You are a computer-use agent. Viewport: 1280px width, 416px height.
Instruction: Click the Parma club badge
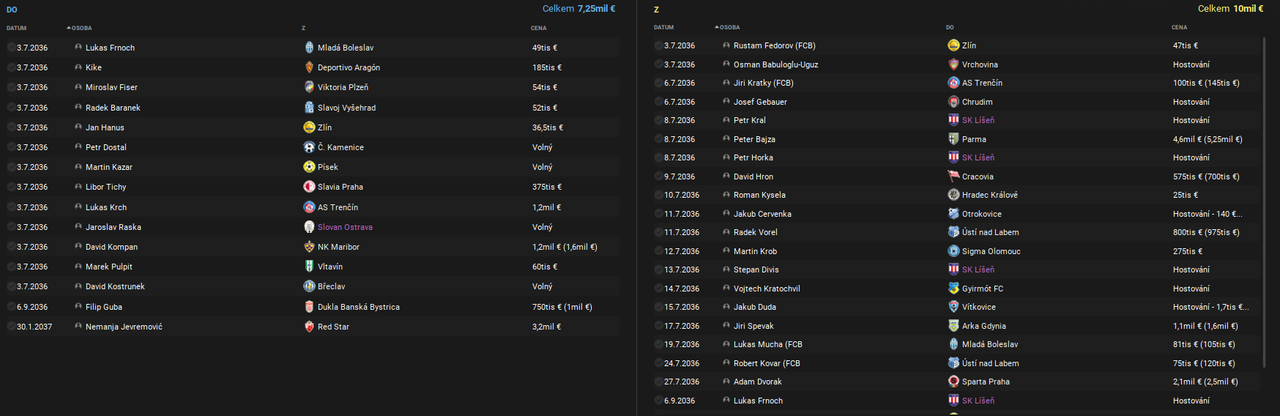click(x=953, y=139)
